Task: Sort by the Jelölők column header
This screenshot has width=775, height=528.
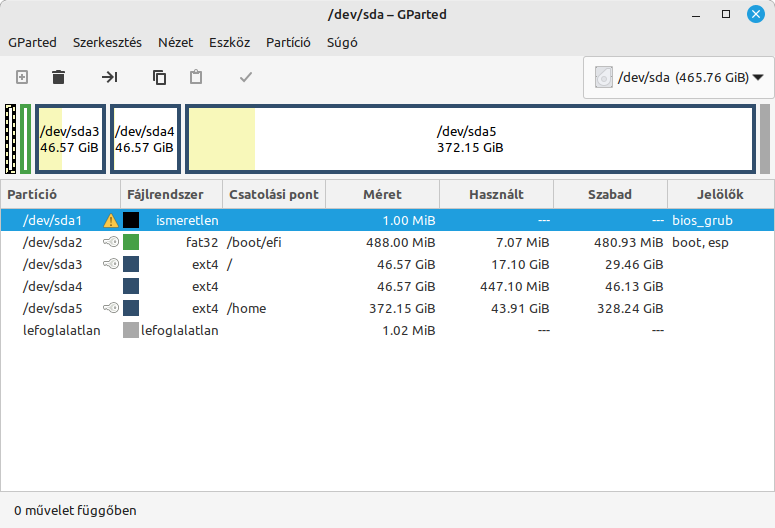Action: (x=721, y=194)
